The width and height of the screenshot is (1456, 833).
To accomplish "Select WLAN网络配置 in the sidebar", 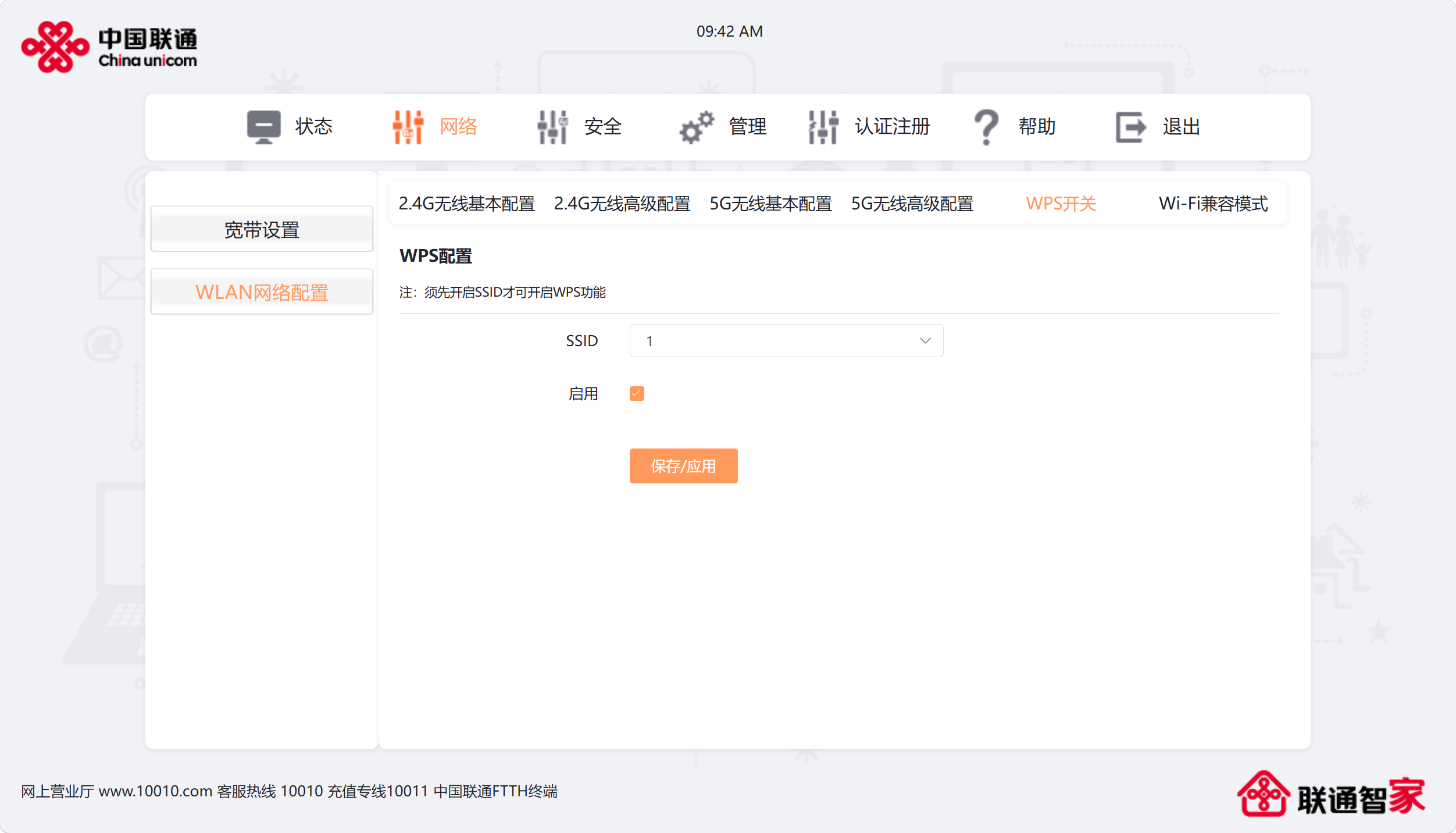I will [x=262, y=292].
